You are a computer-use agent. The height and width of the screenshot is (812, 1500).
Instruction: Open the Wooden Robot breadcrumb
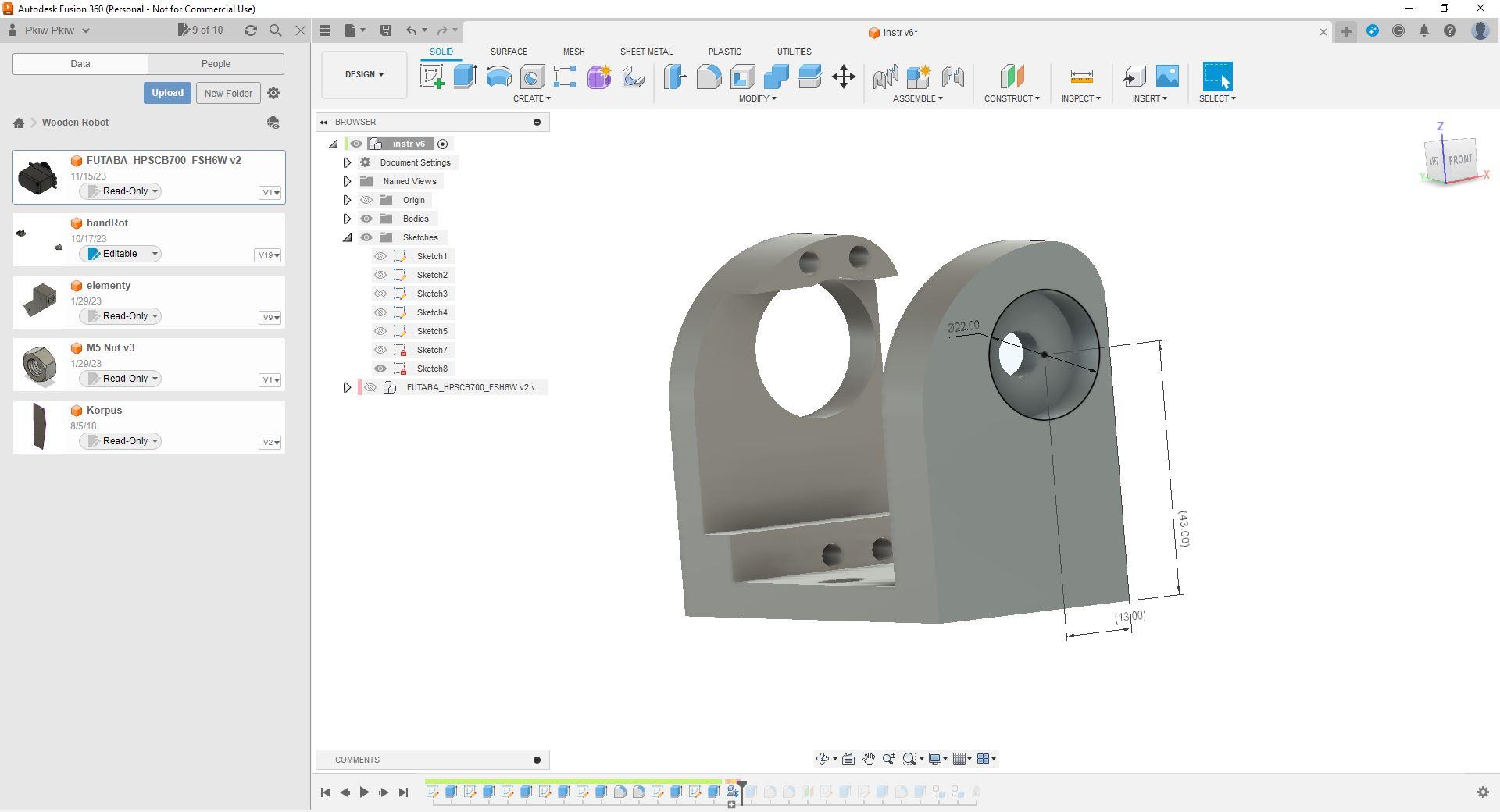tap(75, 123)
